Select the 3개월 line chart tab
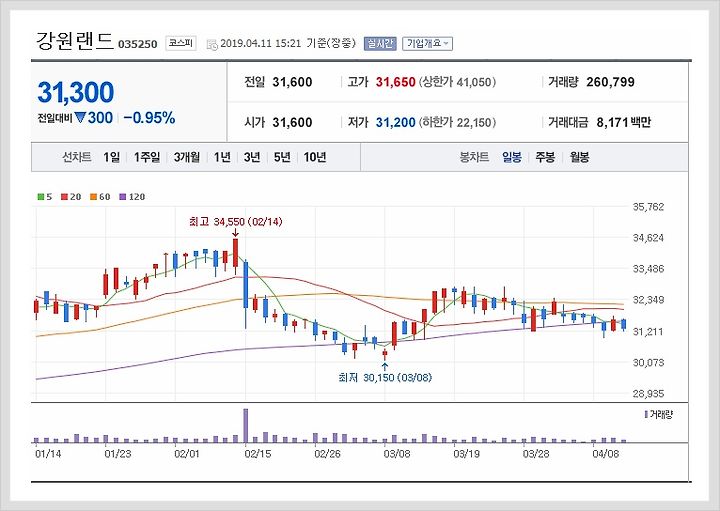Image resolution: width=720 pixels, height=511 pixels. coord(187,157)
